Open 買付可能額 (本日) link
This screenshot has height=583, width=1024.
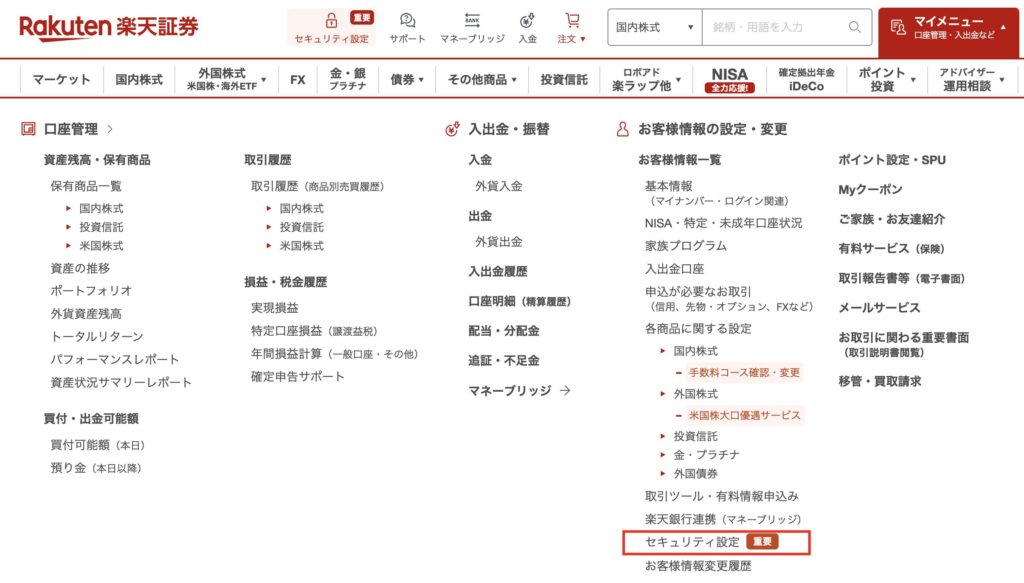97,445
